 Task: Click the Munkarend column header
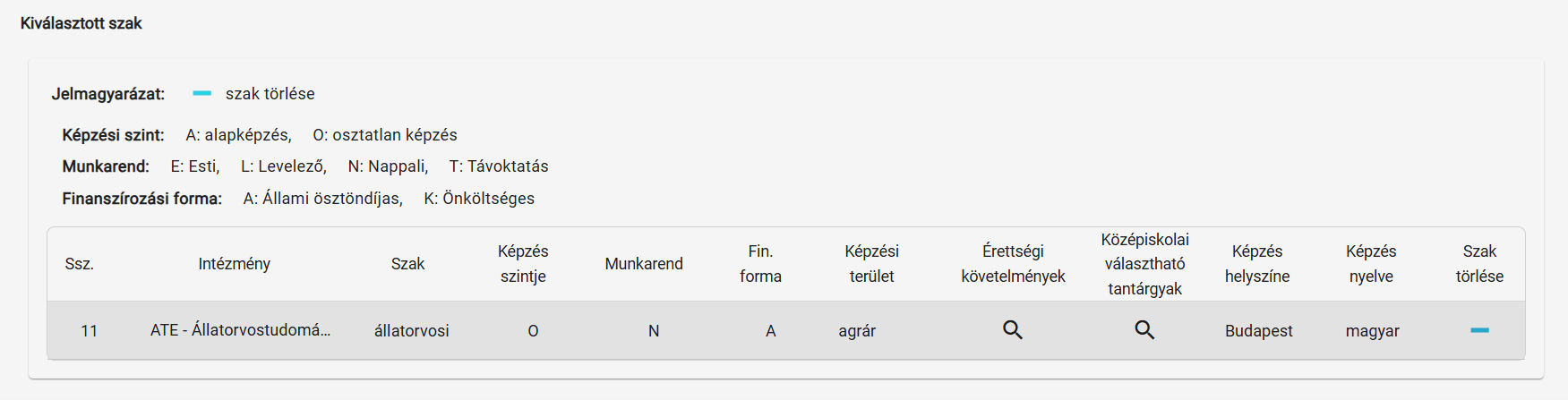pyautogui.click(x=644, y=264)
